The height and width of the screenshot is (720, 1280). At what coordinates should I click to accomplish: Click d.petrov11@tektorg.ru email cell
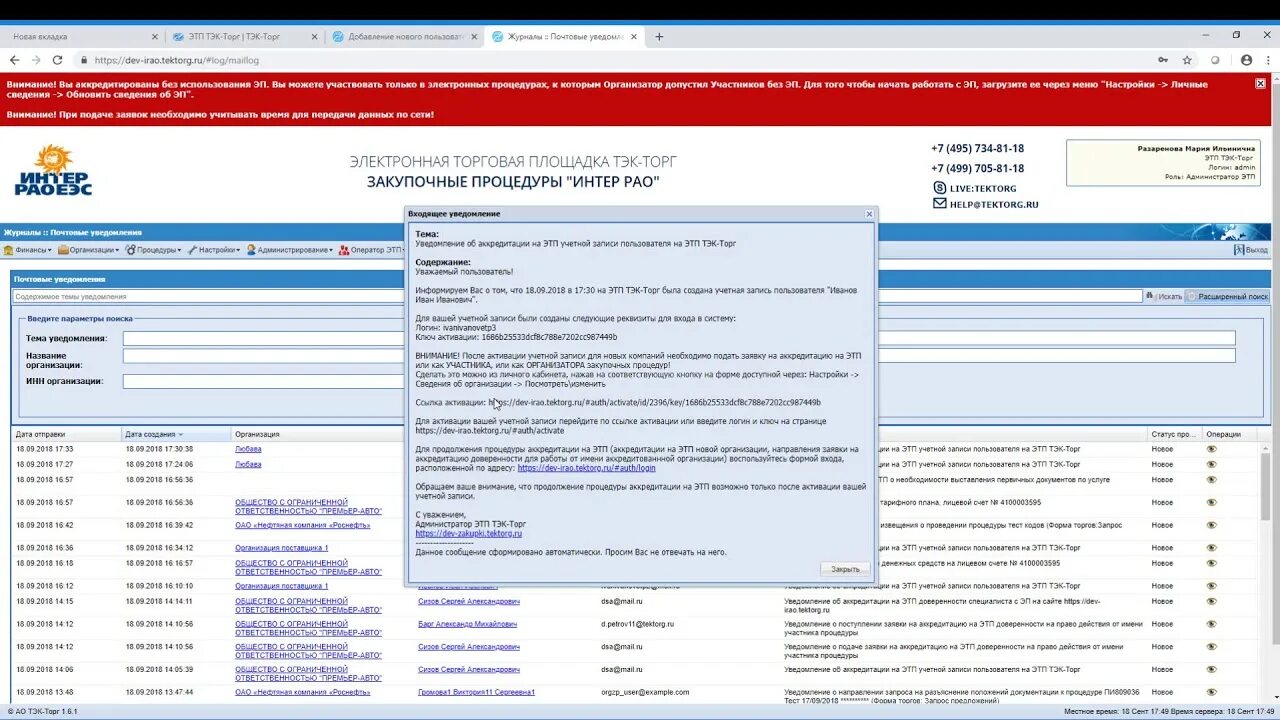[x=637, y=624]
